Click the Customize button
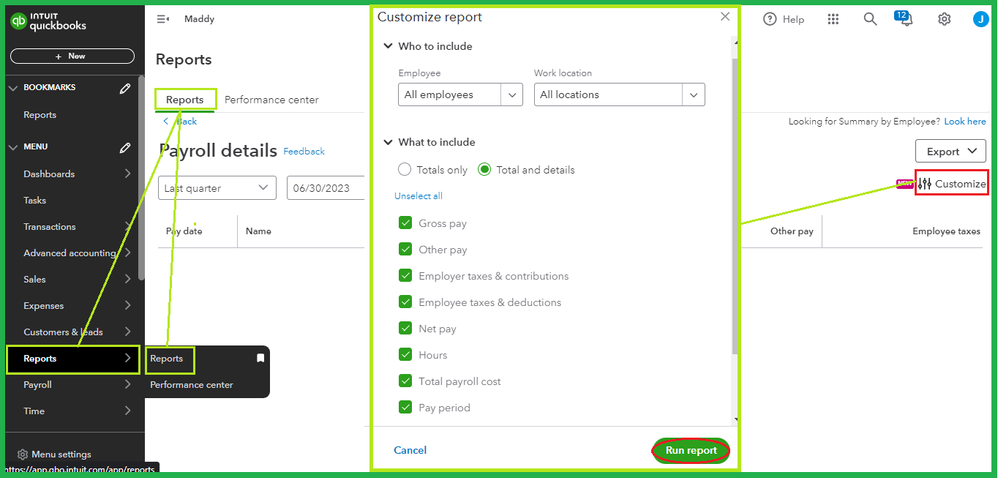Screen dimensions: 998x478 [x=952, y=184]
